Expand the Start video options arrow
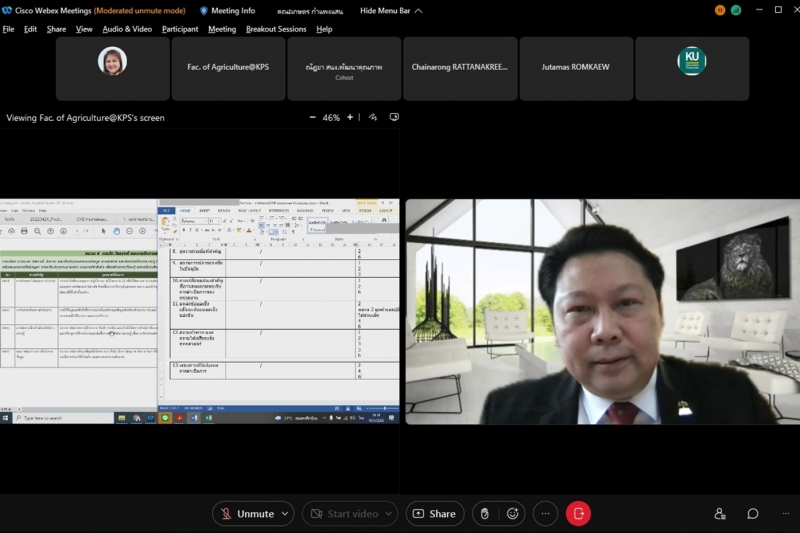This screenshot has width=800, height=533. 387,513
